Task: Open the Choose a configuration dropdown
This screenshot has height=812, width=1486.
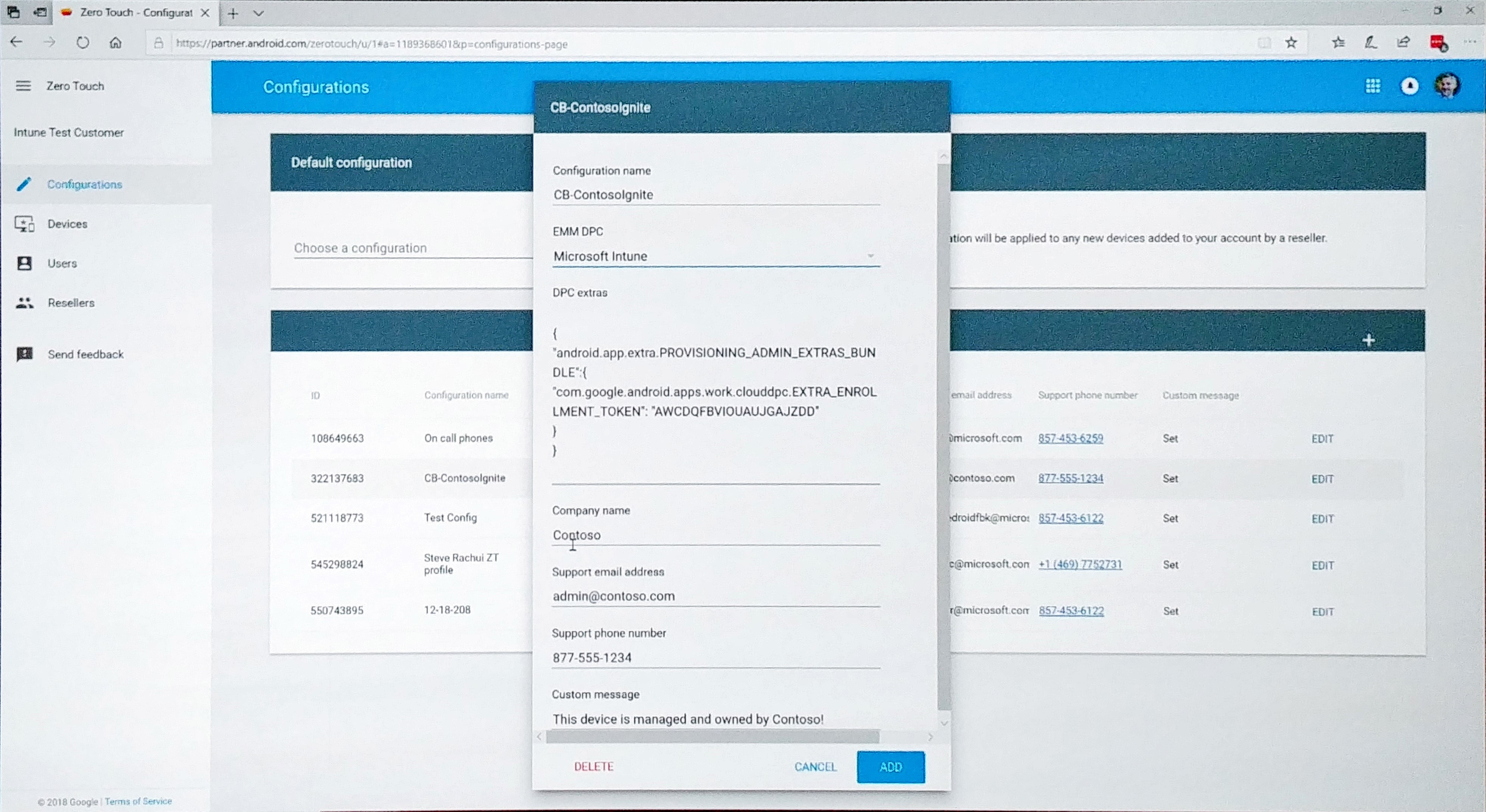Action: coord(413,248)
